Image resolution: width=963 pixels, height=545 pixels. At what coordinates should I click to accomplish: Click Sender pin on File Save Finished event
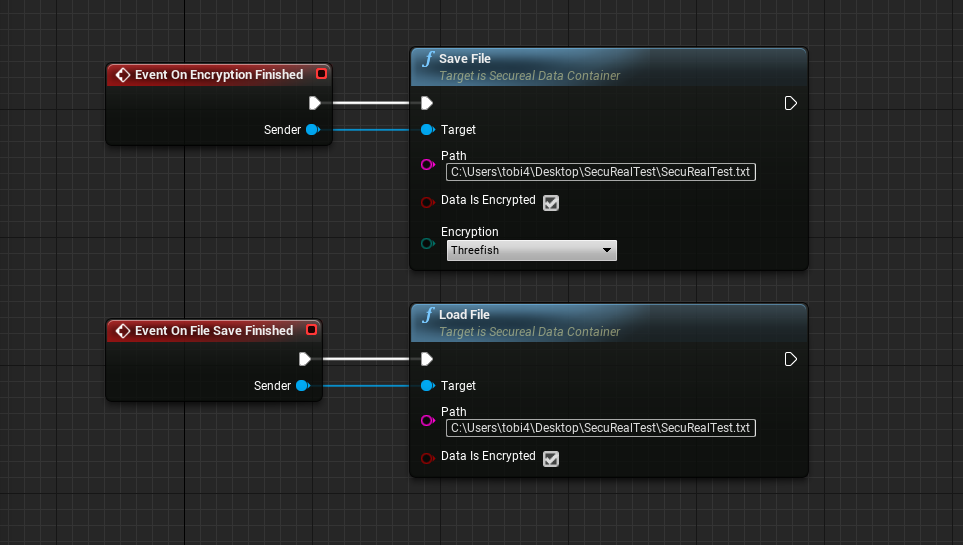(302, 386)
